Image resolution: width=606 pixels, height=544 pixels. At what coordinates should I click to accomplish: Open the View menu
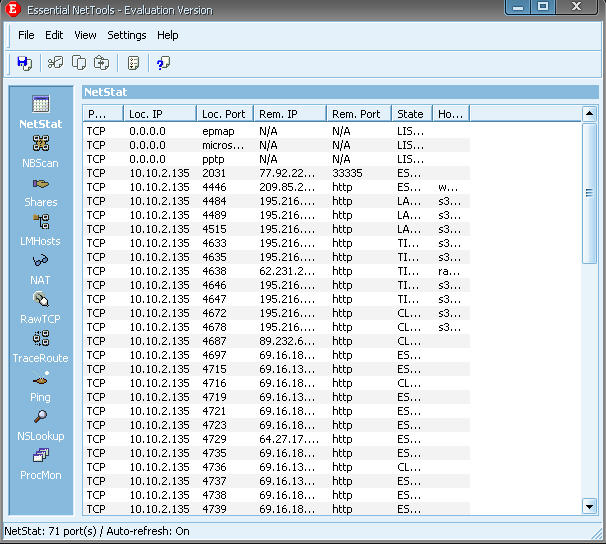(85, 35)
